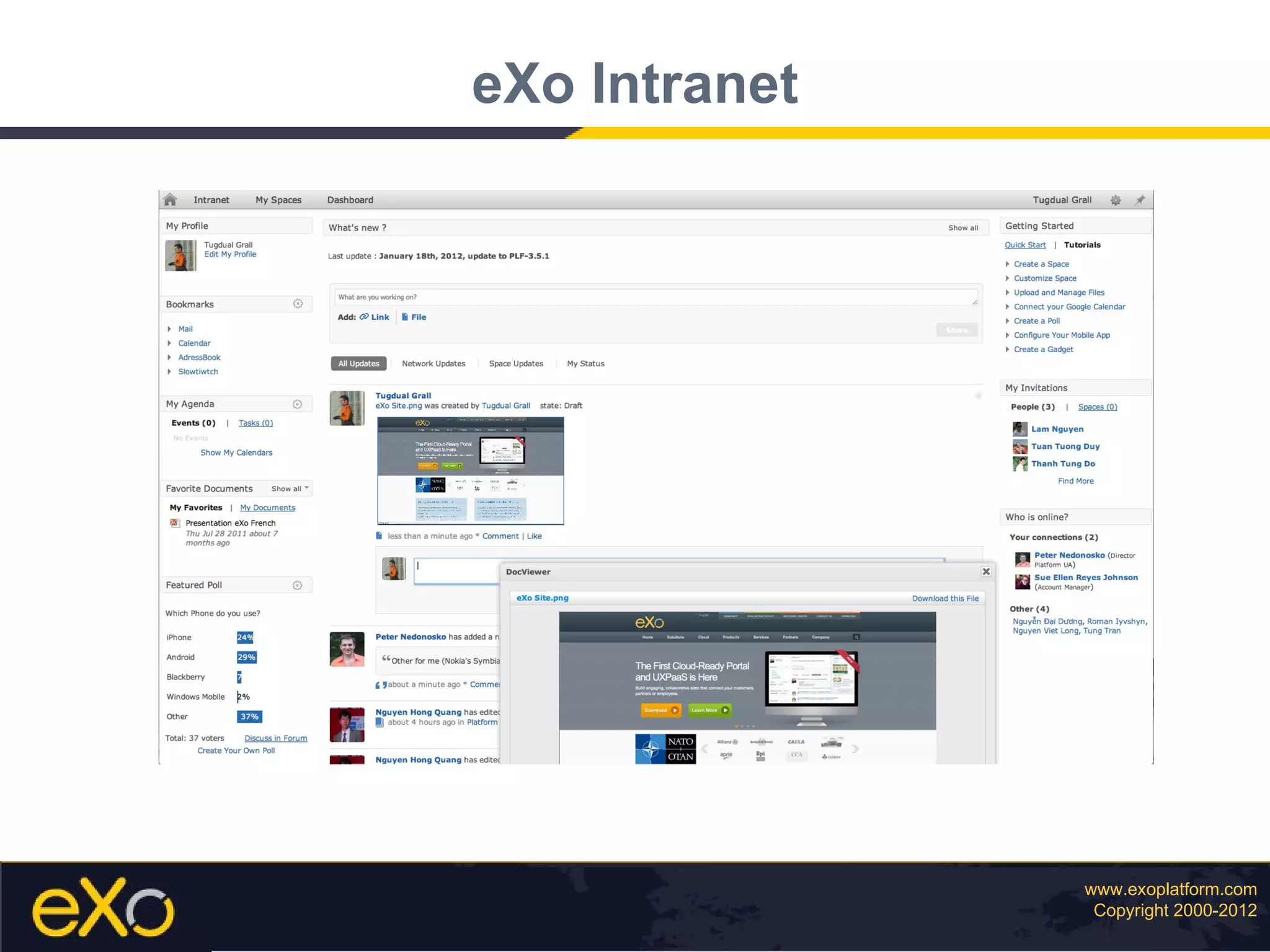Click the Presentation eXo French file icon
Screen dimensions: 1270x952
click(175, 523)
